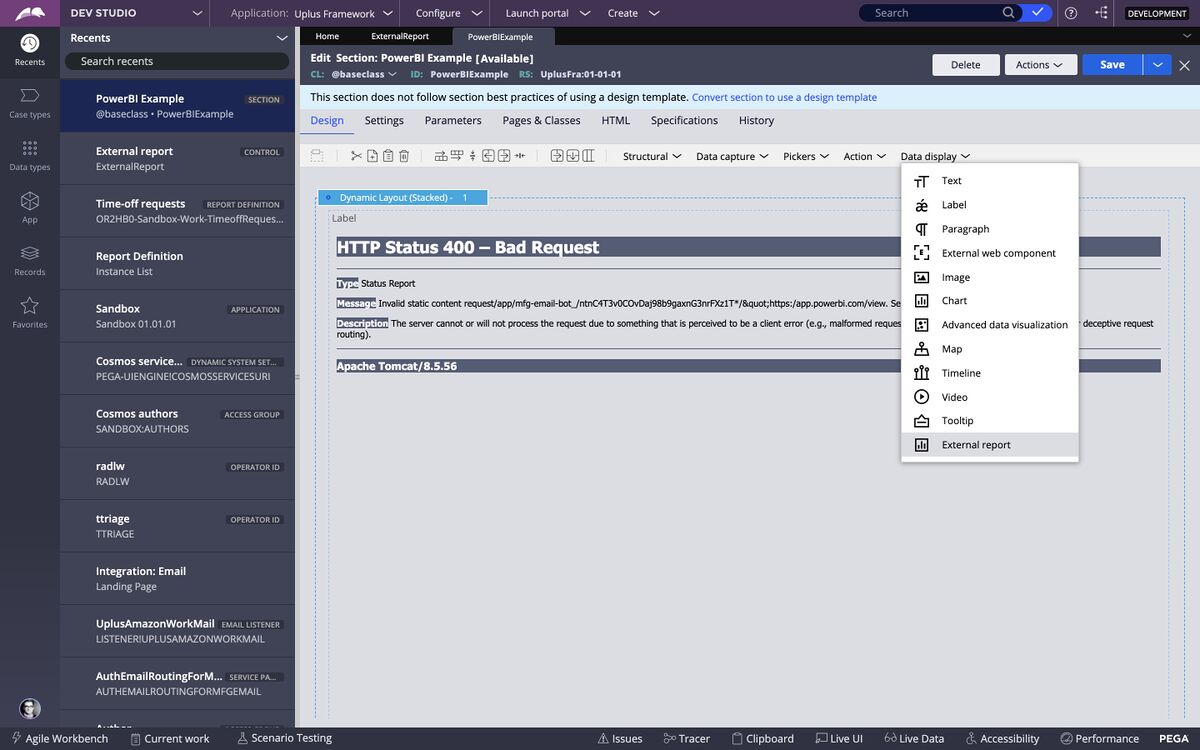This screenshot has height=750, width=1200.
Task: Open Accessibility tool in bottom bar
Action: tap(1003, 739)
